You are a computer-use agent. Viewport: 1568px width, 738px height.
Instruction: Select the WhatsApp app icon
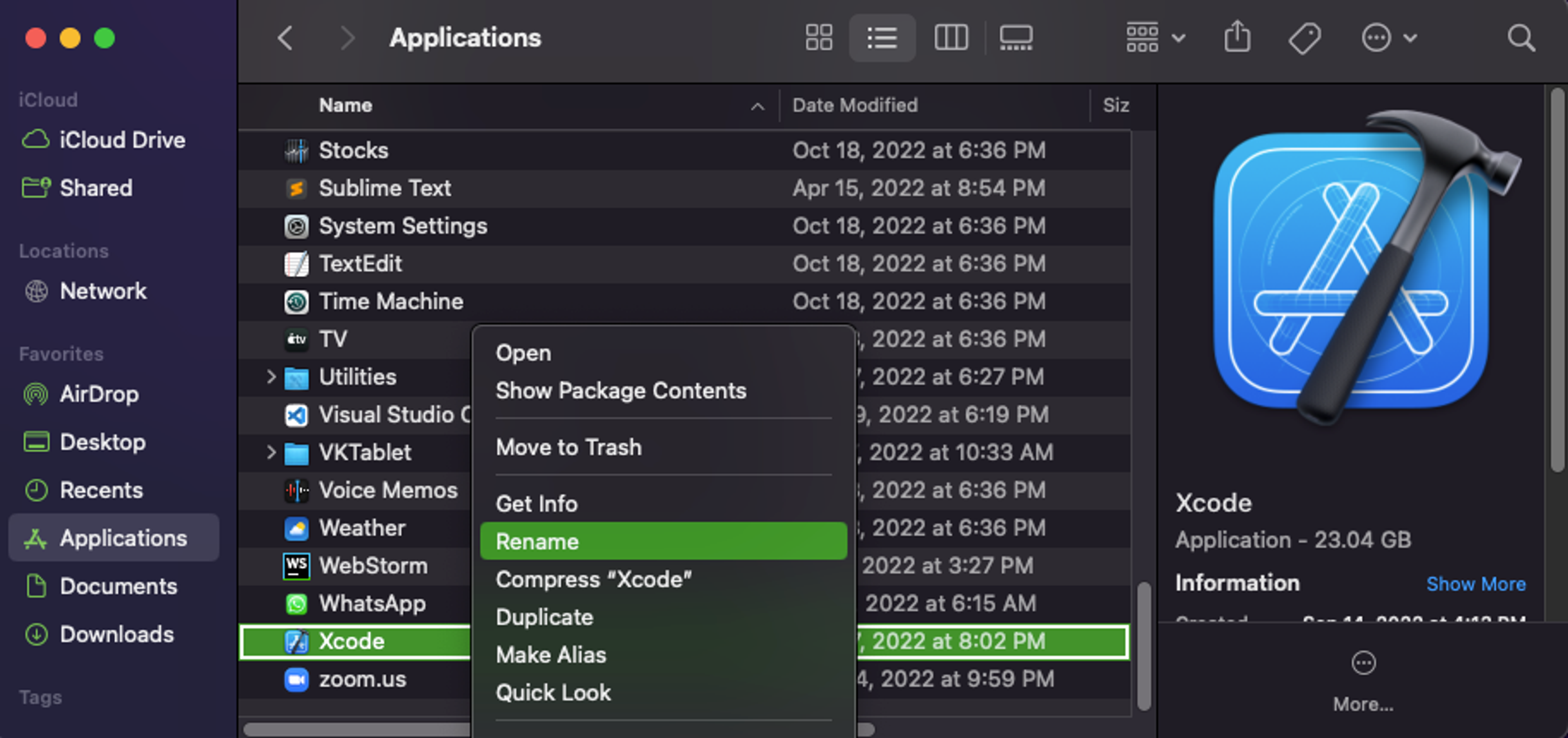point(296,604)
